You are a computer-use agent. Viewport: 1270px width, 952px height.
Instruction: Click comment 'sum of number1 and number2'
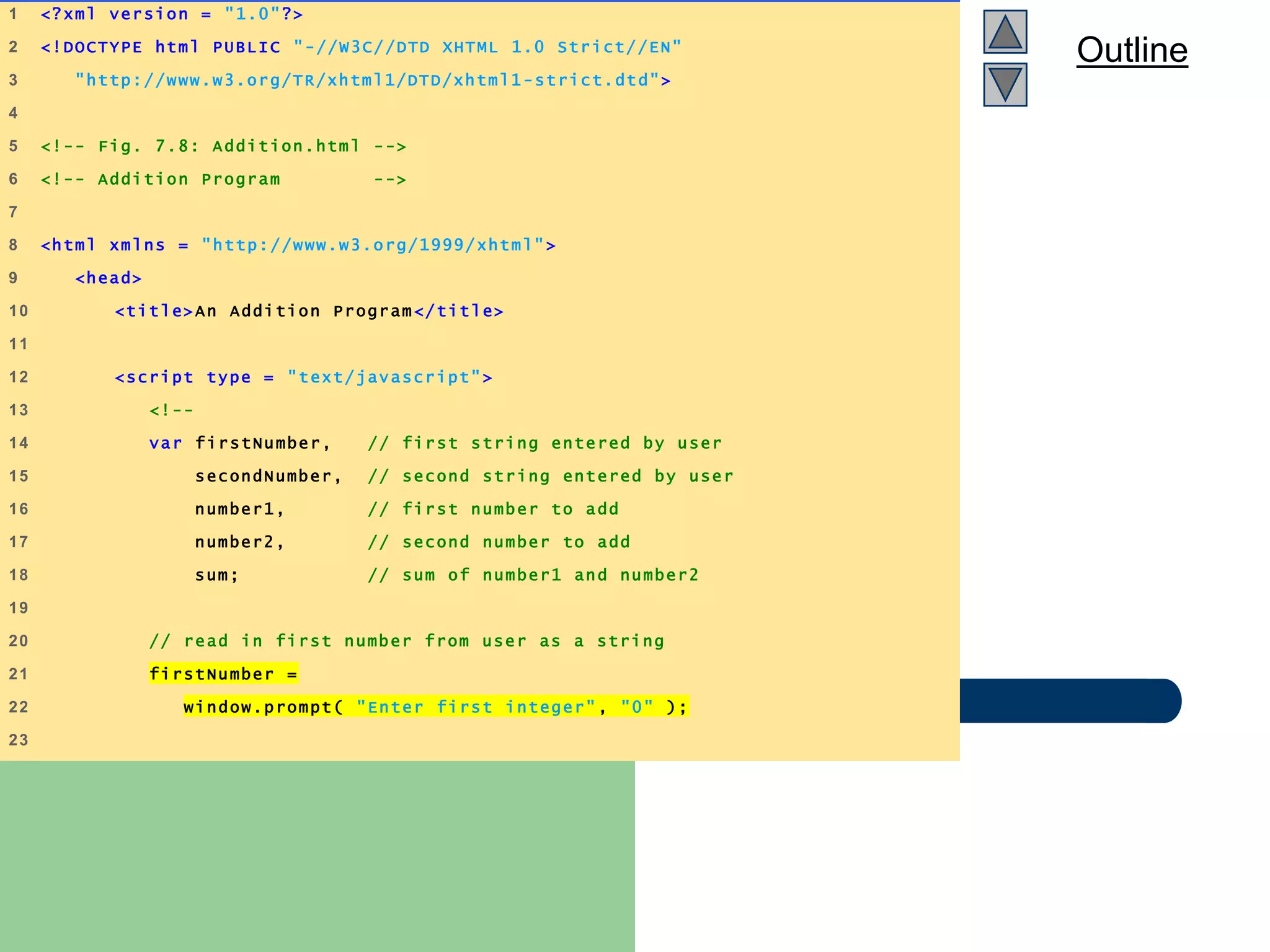point(533,575)
